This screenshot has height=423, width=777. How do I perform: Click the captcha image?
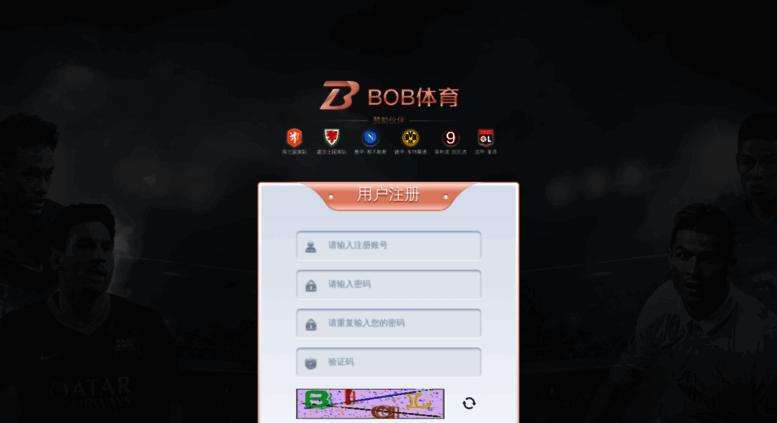pyautogui.click(x=370, y=404)
